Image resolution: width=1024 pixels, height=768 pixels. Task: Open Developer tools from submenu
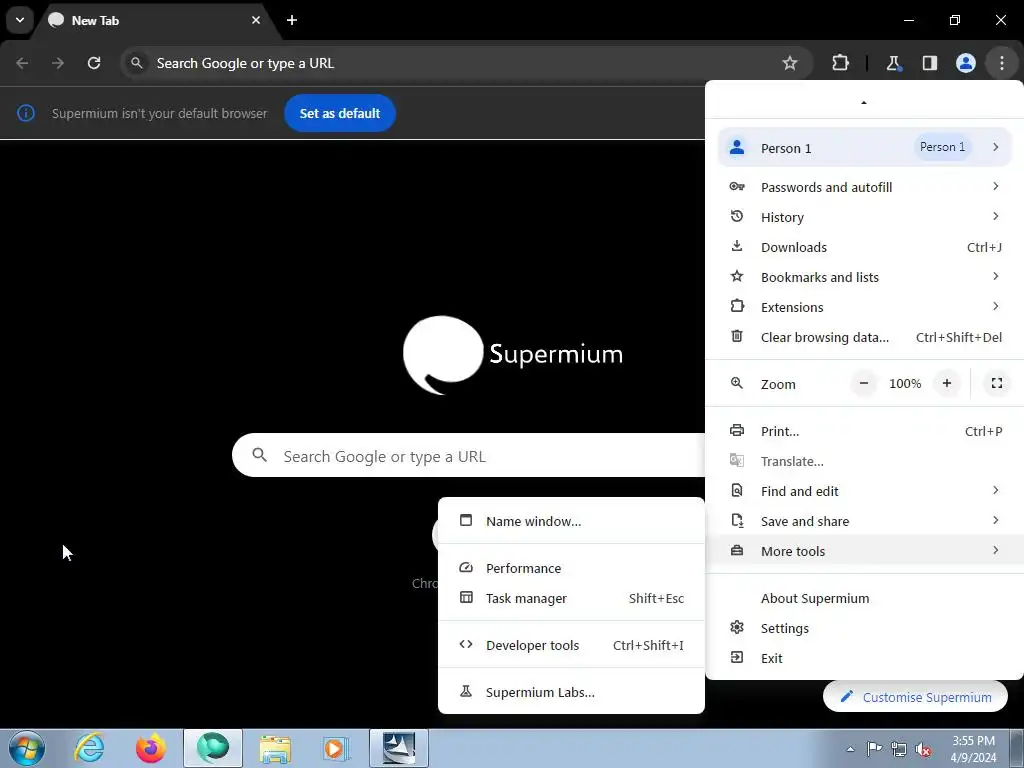571,645
